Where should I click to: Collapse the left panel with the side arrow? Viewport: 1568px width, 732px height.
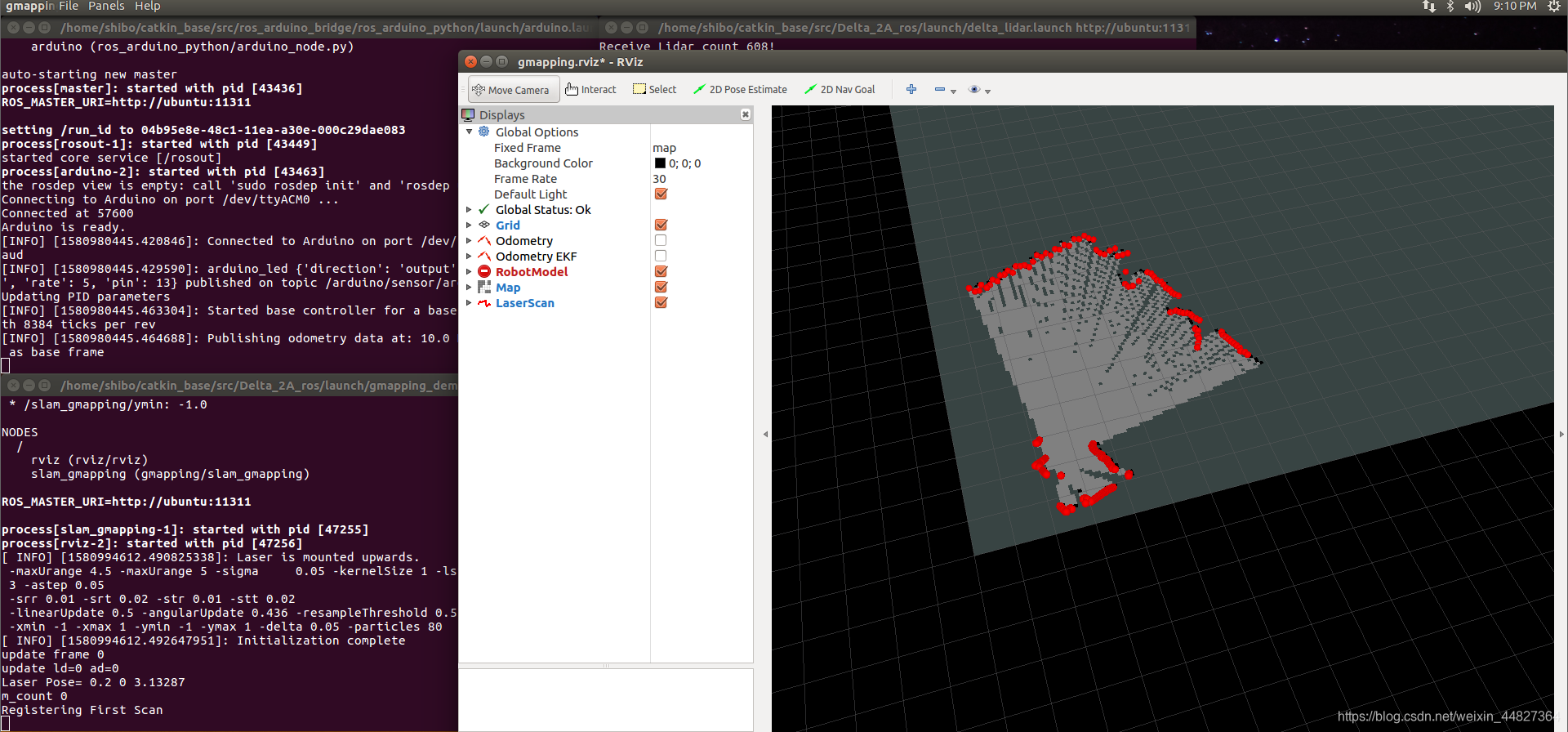click(x=765, y=434)
